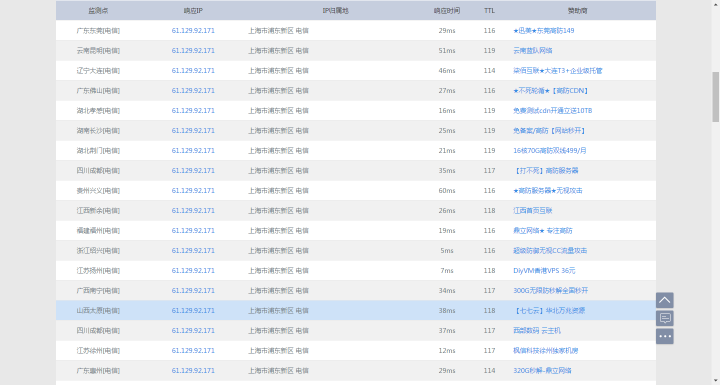Select the 山西太原[电信] monitoring point cell
This screenshot has height=385, width=720.
(98, 311)
